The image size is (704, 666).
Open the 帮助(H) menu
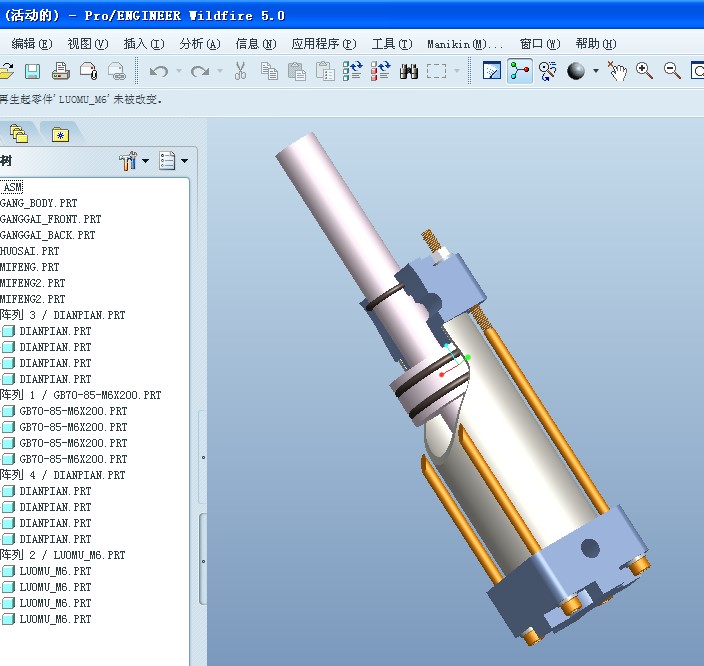pos(596,44)
